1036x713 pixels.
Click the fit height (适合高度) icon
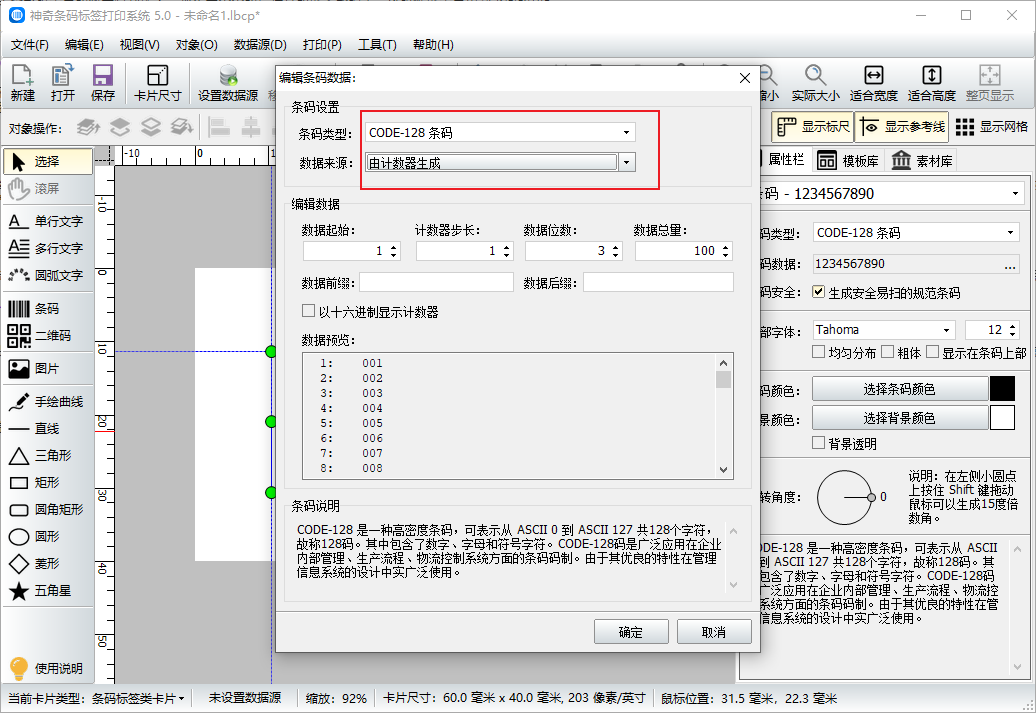(x=931, y=84)
